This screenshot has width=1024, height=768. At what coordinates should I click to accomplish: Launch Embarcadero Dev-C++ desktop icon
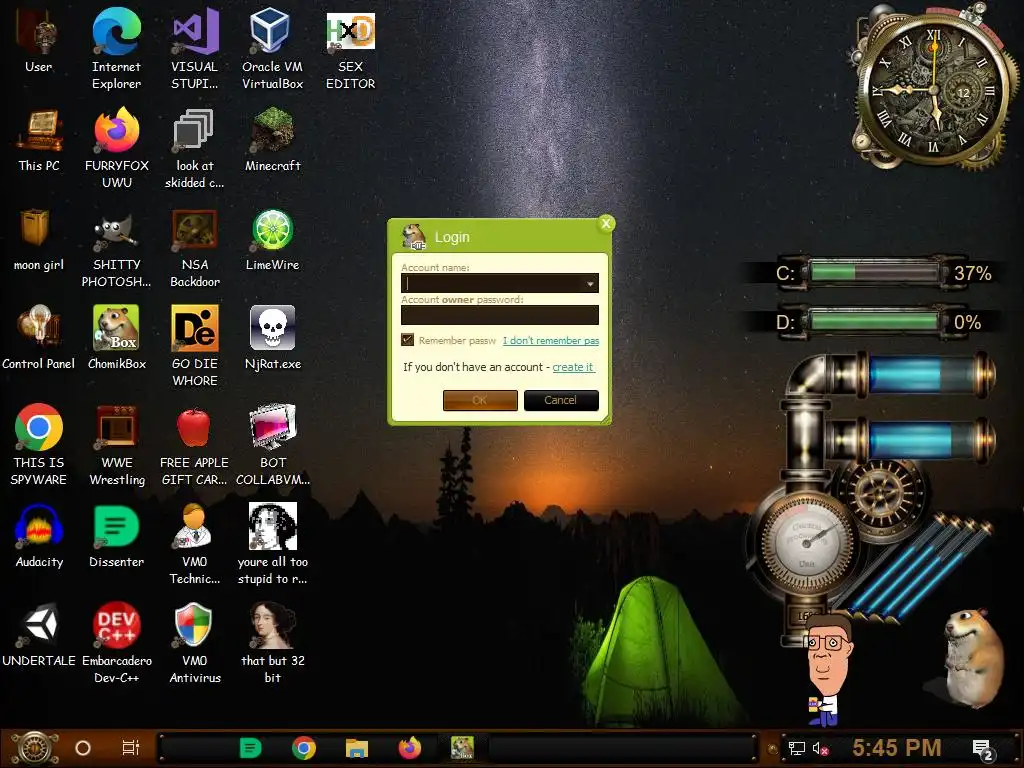click(x=116, y=643)
